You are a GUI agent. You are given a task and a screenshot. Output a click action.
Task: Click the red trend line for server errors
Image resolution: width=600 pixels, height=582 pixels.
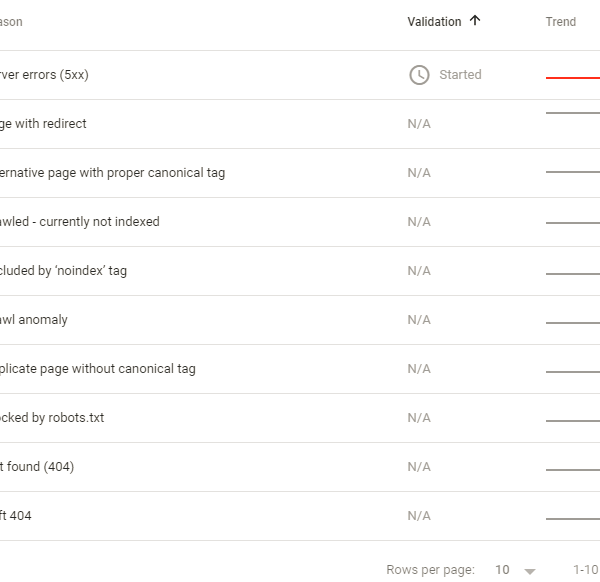tap(573, 78)
